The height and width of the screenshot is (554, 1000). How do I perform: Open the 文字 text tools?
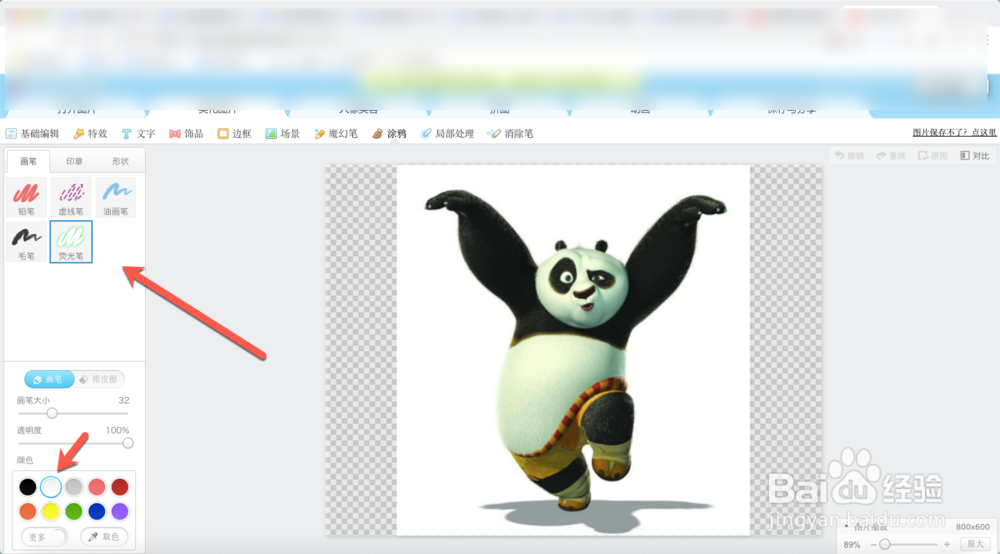click(x=138, y=133)
